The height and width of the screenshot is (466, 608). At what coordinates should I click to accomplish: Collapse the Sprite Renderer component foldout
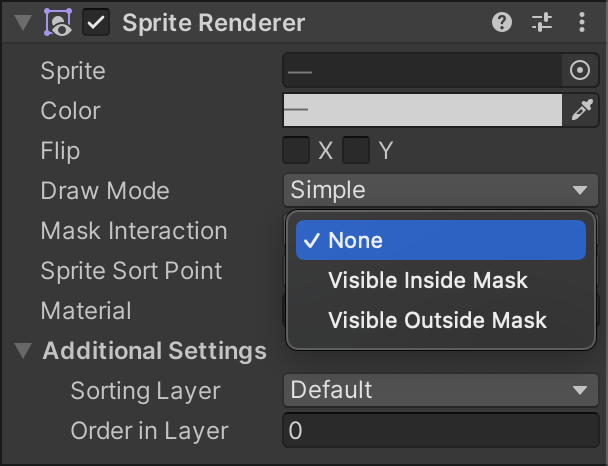23,22
